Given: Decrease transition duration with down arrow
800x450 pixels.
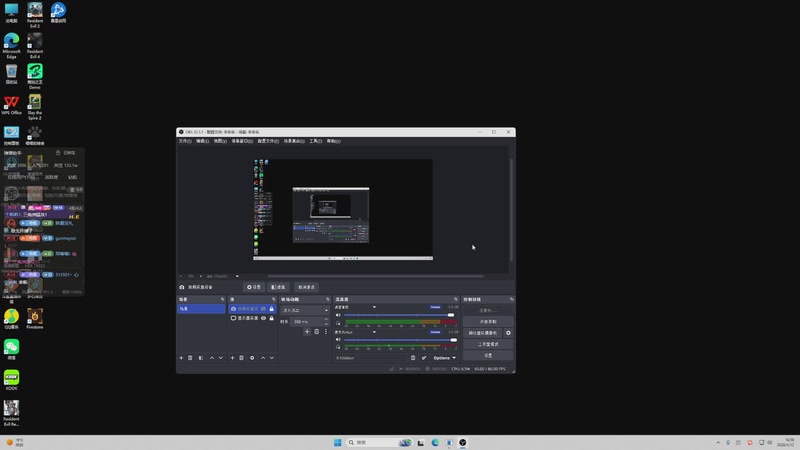Looking at the screenshot, I should (326, 324).
